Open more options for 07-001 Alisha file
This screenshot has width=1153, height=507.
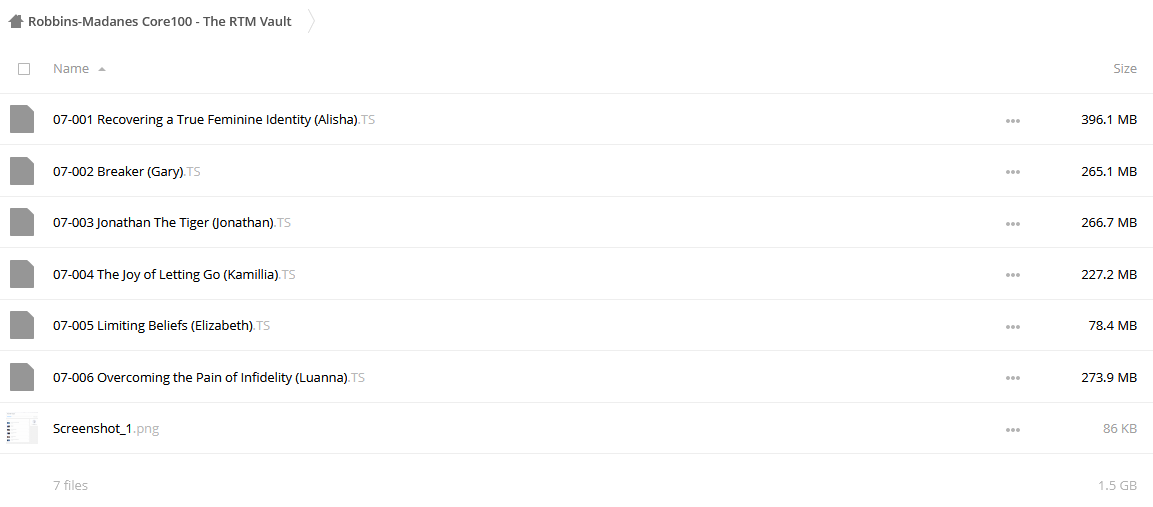(1013, 121)
